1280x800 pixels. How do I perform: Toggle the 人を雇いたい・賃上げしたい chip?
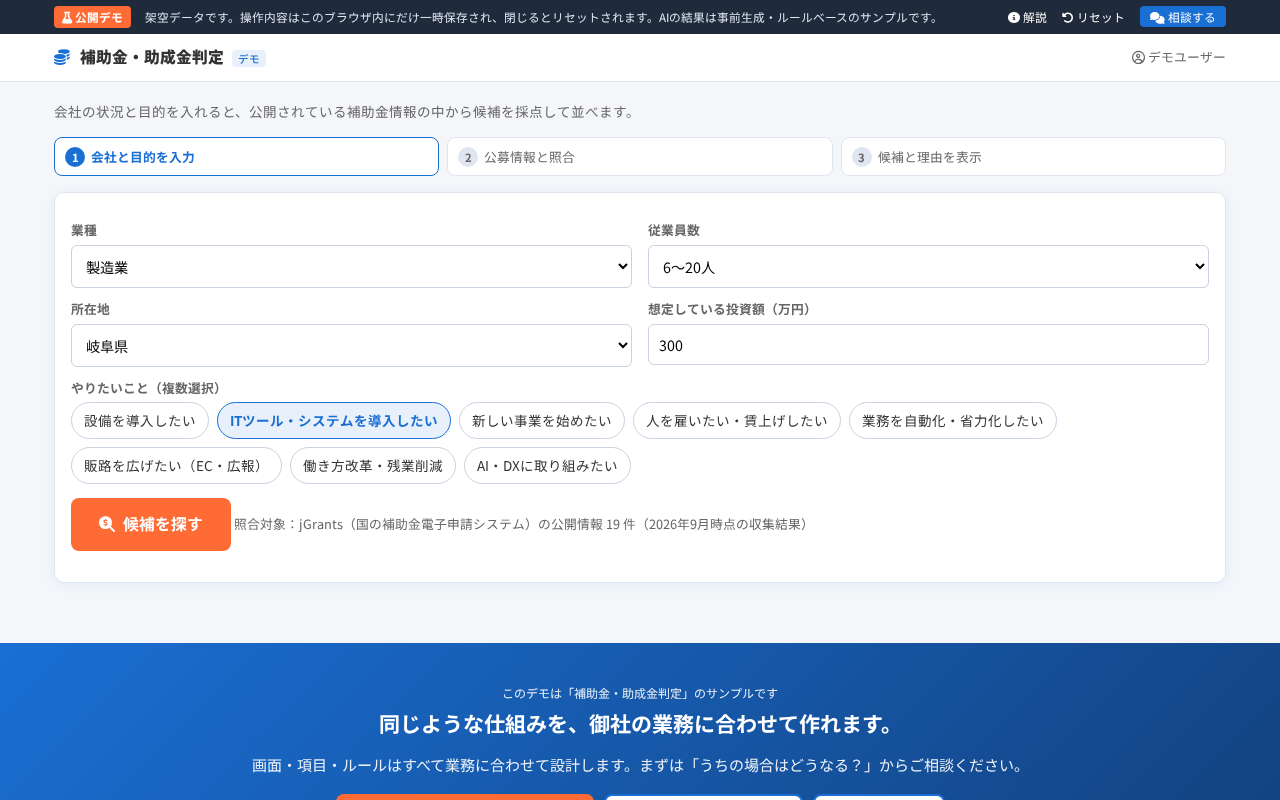tap(737, 421)
